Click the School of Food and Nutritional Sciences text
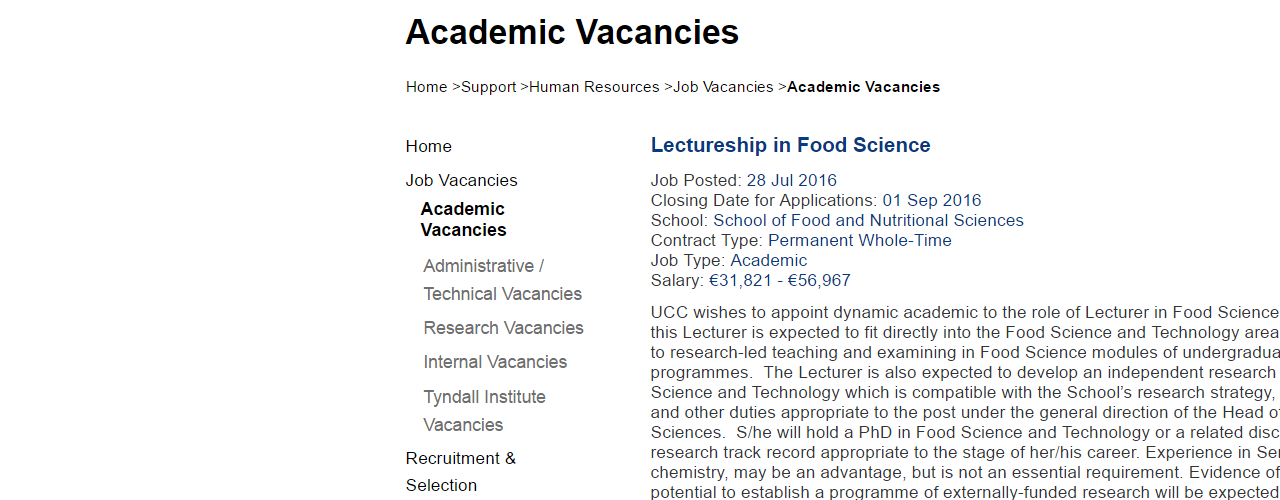 (868, 220)
